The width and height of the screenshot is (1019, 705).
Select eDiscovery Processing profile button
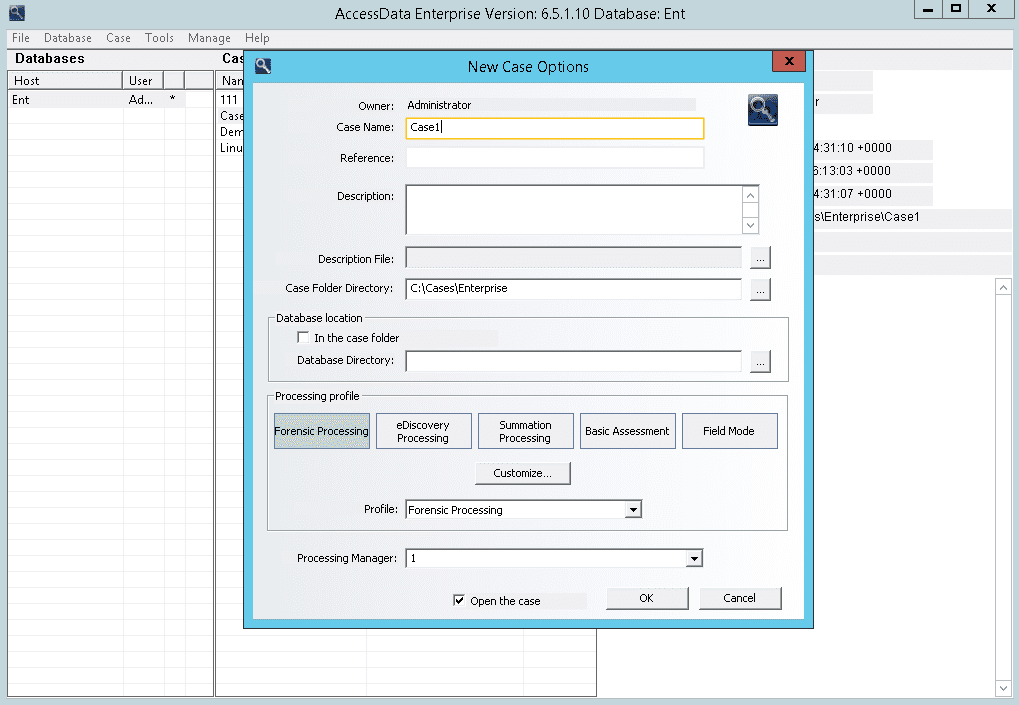pos(424,431)
